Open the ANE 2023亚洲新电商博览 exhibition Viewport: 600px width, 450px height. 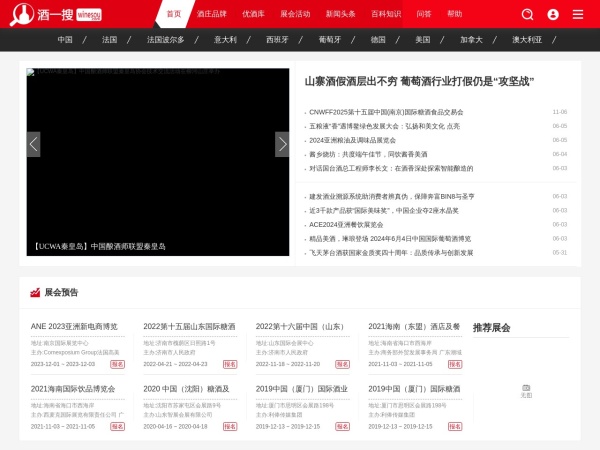click(x=74, y=326)
